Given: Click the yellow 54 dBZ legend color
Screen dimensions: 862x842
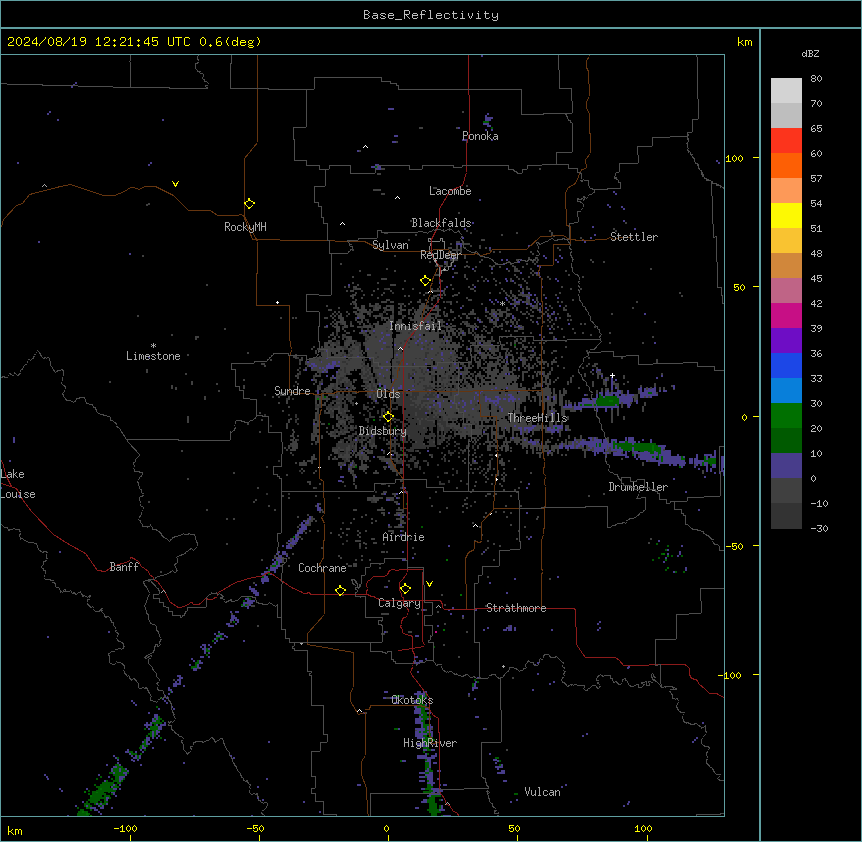Looking at the screenshot, I should [786, 215].
